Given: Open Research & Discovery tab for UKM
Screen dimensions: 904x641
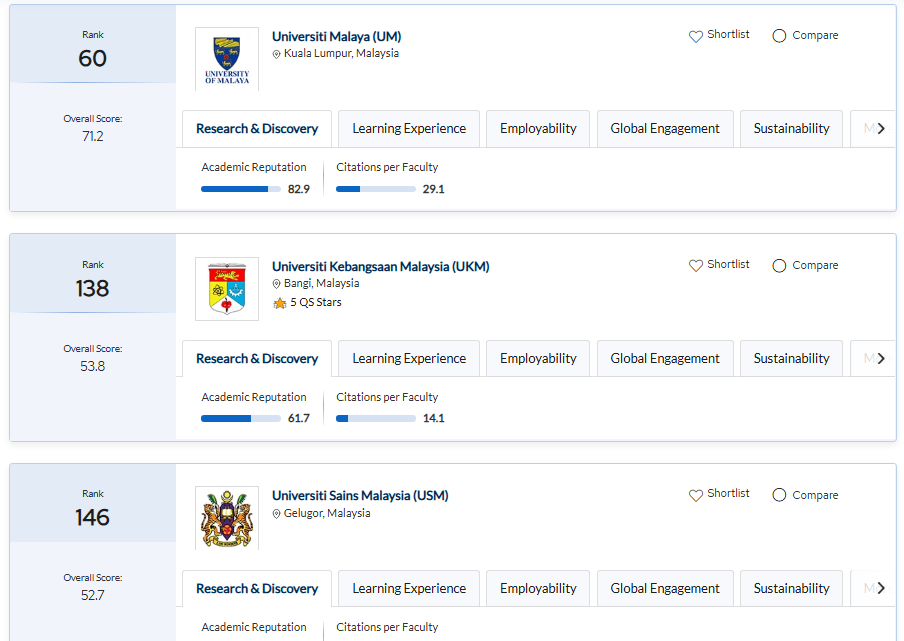Looking at the screenshot, I should pyautogui.click(x=257, y=359).
